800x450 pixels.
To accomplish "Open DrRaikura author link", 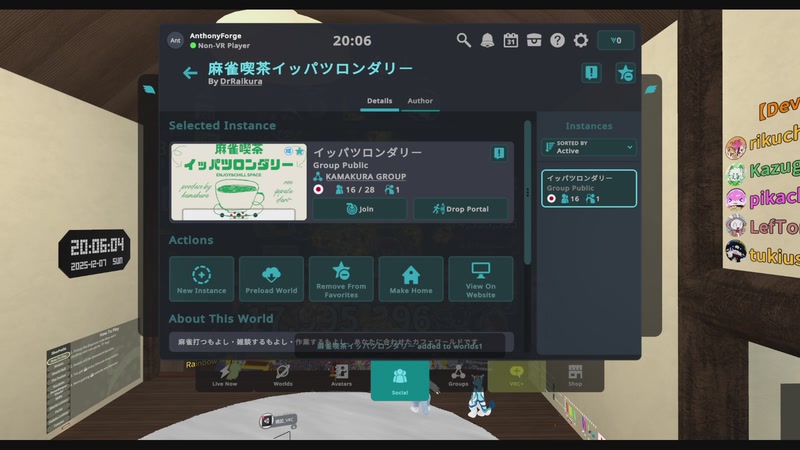I will tap(241, 81).
